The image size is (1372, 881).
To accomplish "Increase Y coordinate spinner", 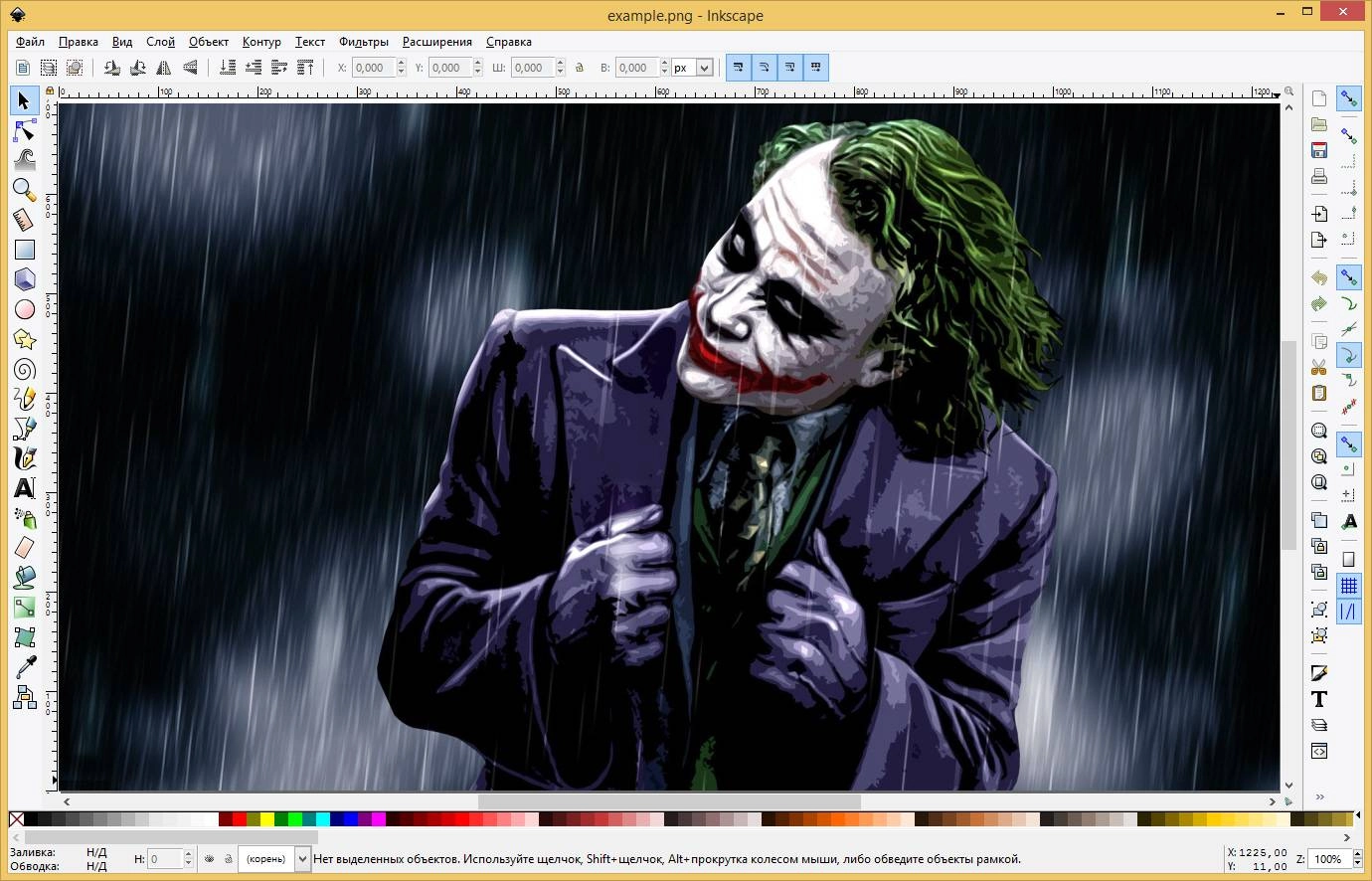I will (480, 63).
